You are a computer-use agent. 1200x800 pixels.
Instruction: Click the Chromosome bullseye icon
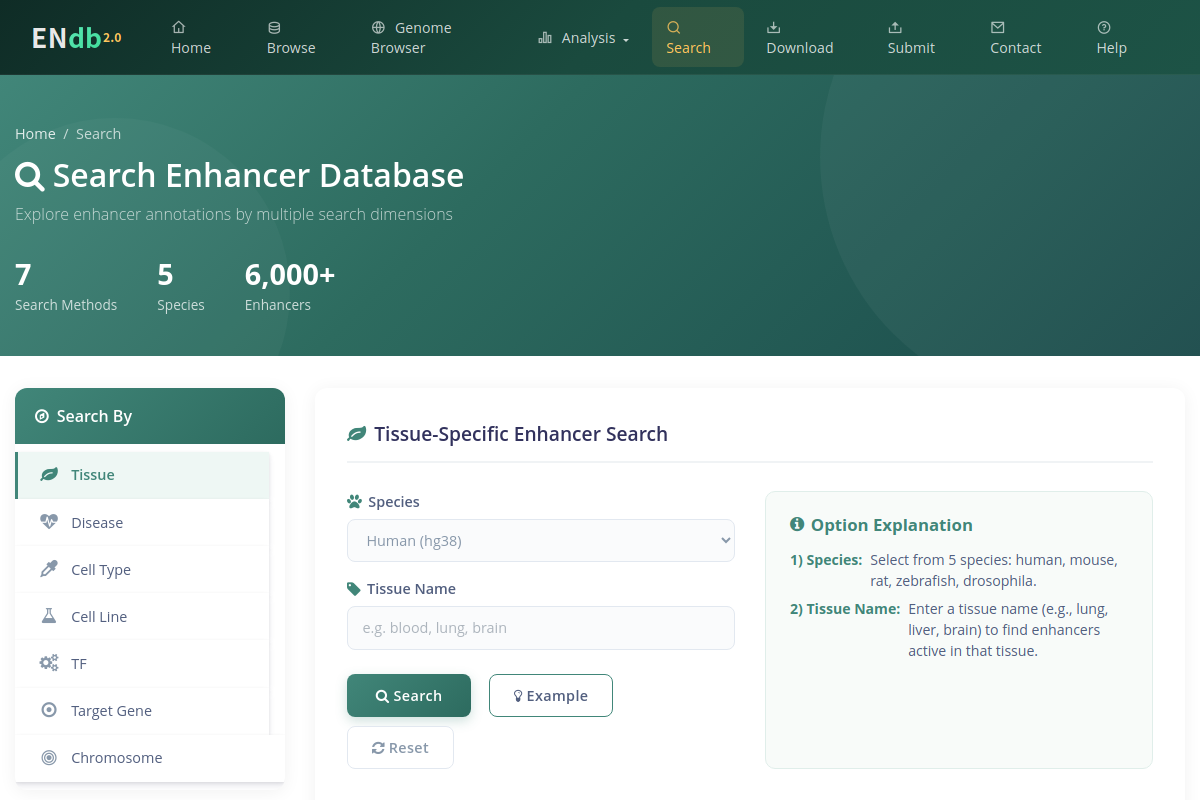[48, 757]
